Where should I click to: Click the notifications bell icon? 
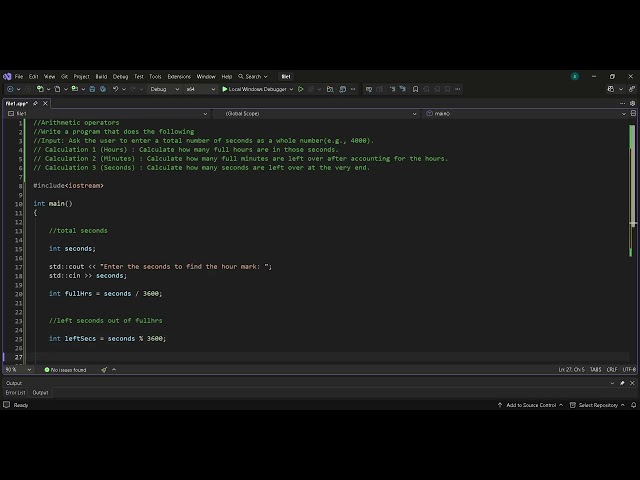633,405
